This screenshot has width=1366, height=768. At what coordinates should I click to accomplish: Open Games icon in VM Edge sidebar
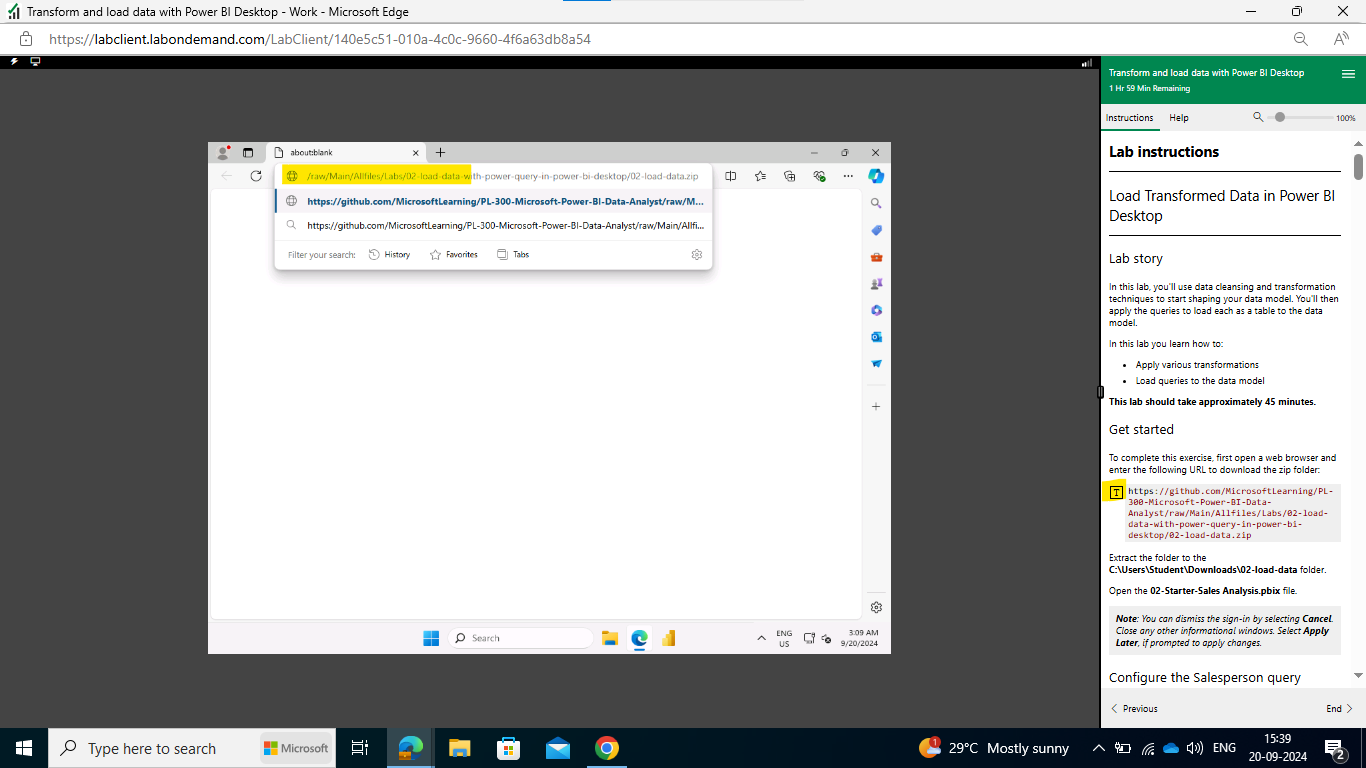pos(876,284)
